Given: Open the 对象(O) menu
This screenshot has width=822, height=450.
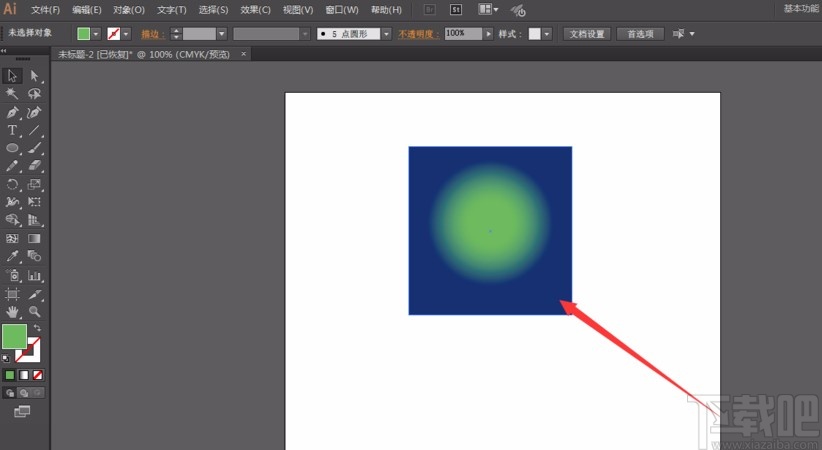Looking at the screenshot, I should point(129,10).
